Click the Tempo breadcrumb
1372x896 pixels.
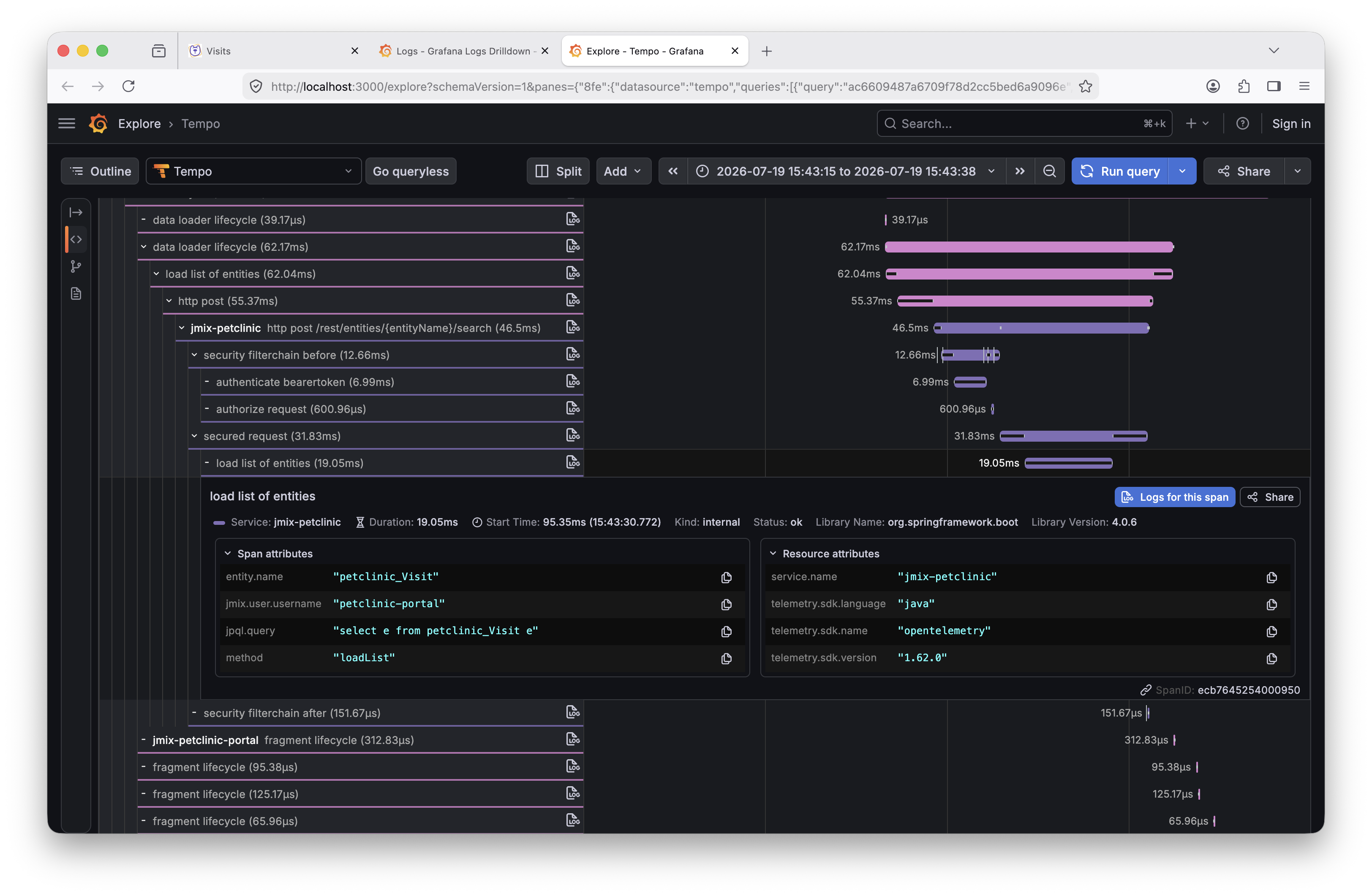coord(201,123)
